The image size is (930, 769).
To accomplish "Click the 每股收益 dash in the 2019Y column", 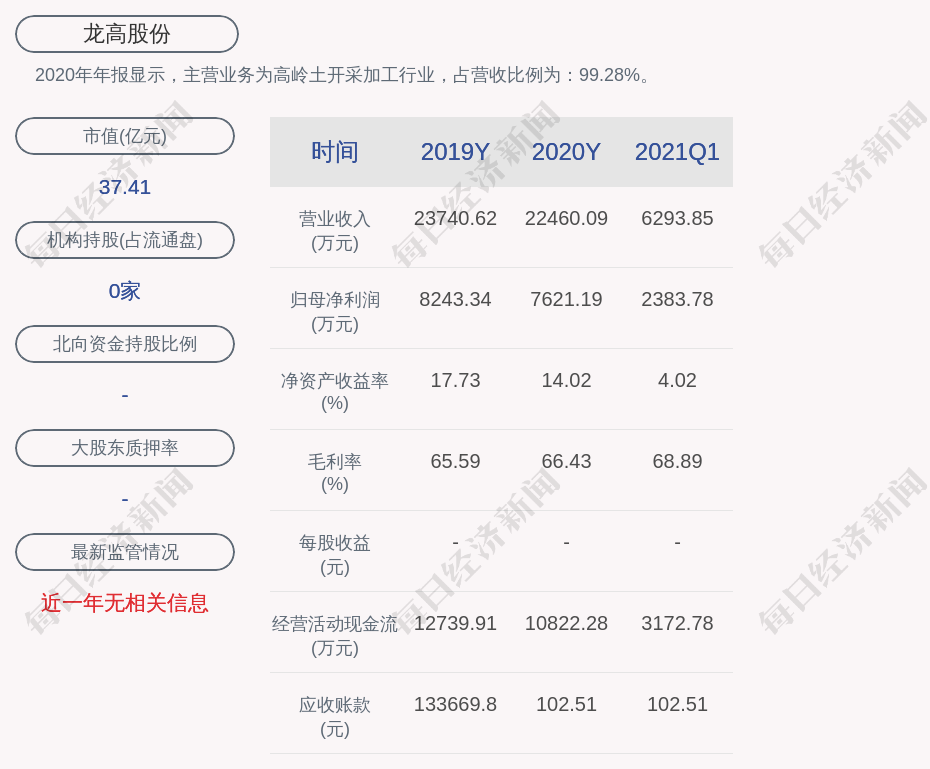I will click(x=455, y=543).
